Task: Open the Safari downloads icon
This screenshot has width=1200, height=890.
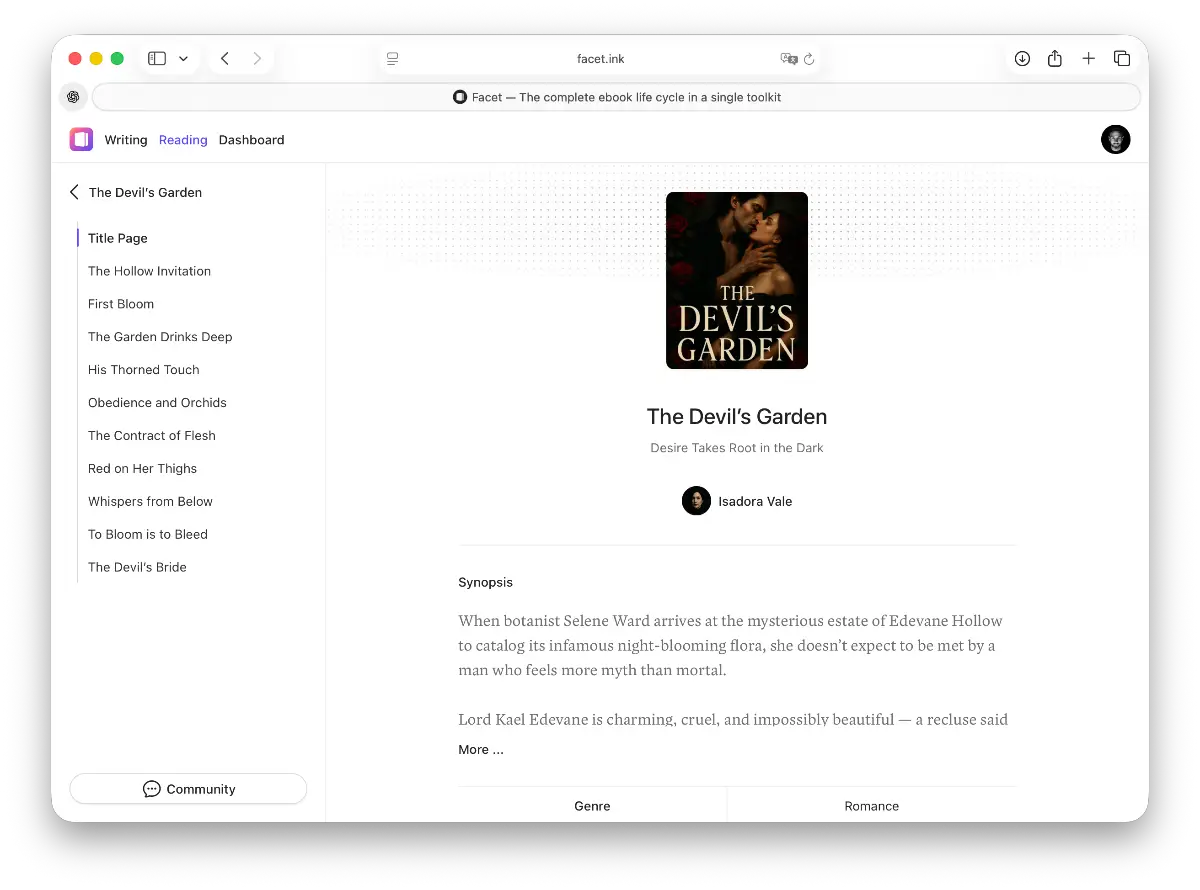Action: coord(1022,59)
